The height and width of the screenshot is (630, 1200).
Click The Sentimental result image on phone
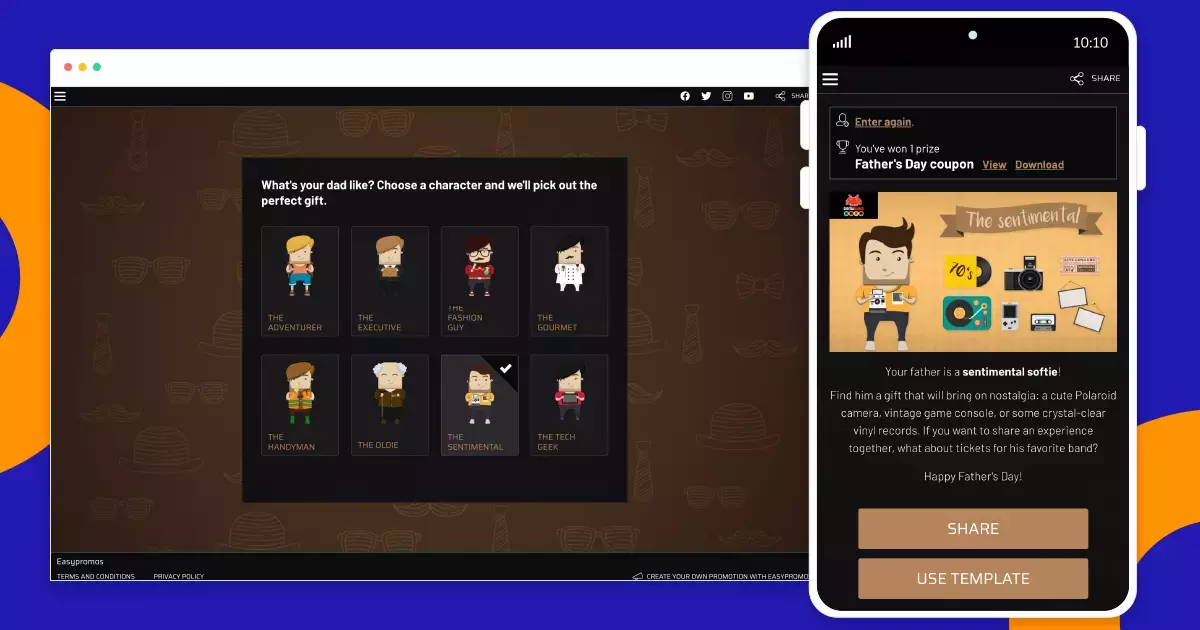click(x=973, y=272)
